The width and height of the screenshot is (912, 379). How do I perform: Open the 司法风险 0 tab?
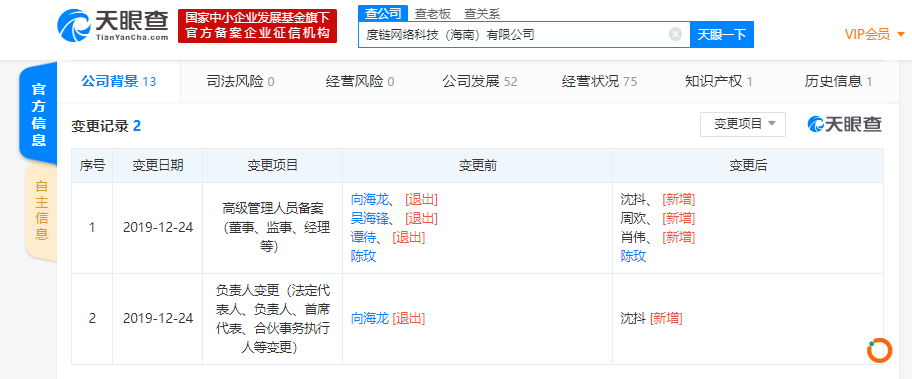click(x=240, y=82)
